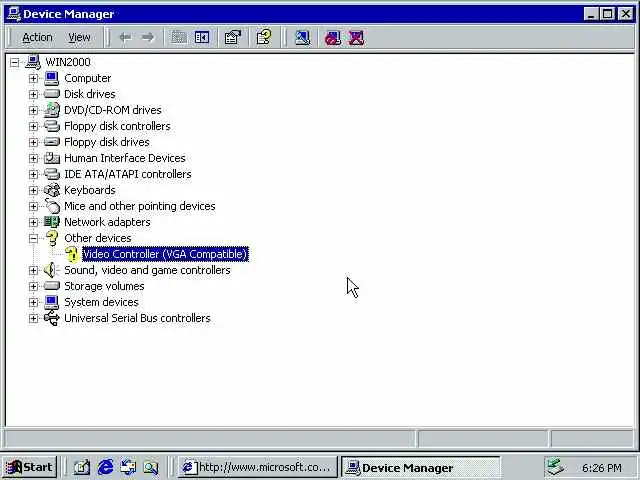This screenshot has height=480, width=640.
Task: Click the magnifier quick launch icon
Action: (151, 467)
